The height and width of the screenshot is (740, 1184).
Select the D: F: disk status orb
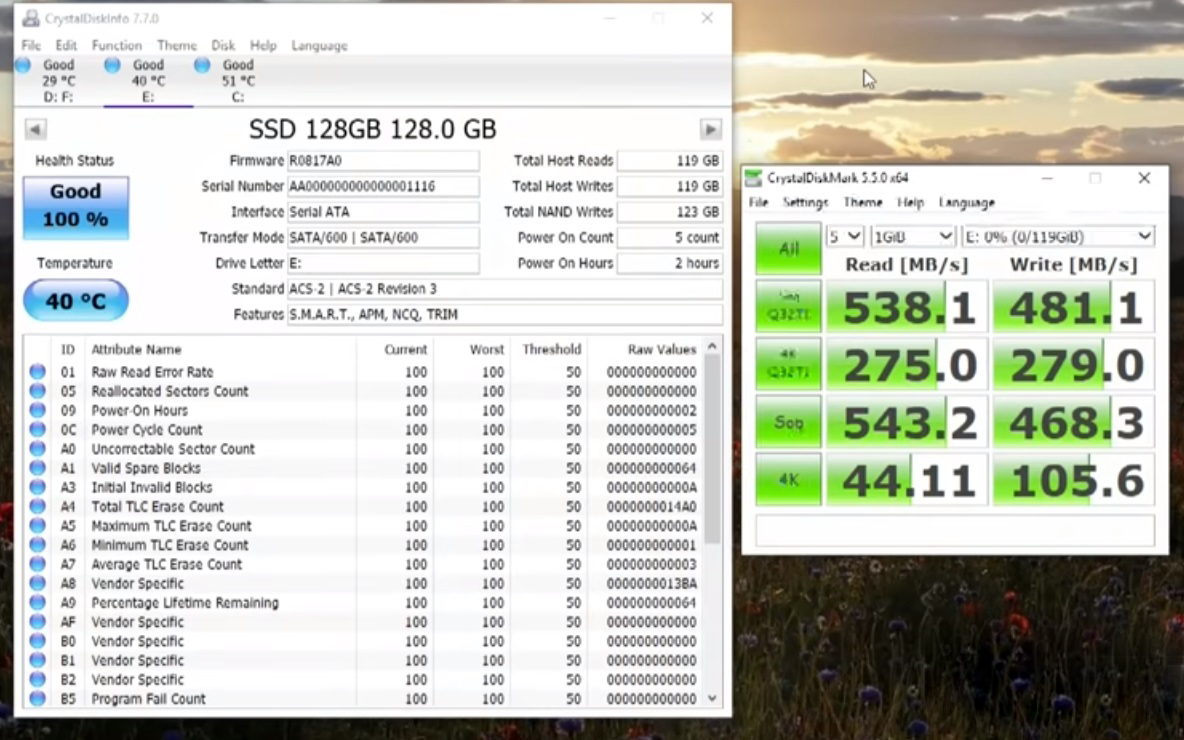point(22,65)
